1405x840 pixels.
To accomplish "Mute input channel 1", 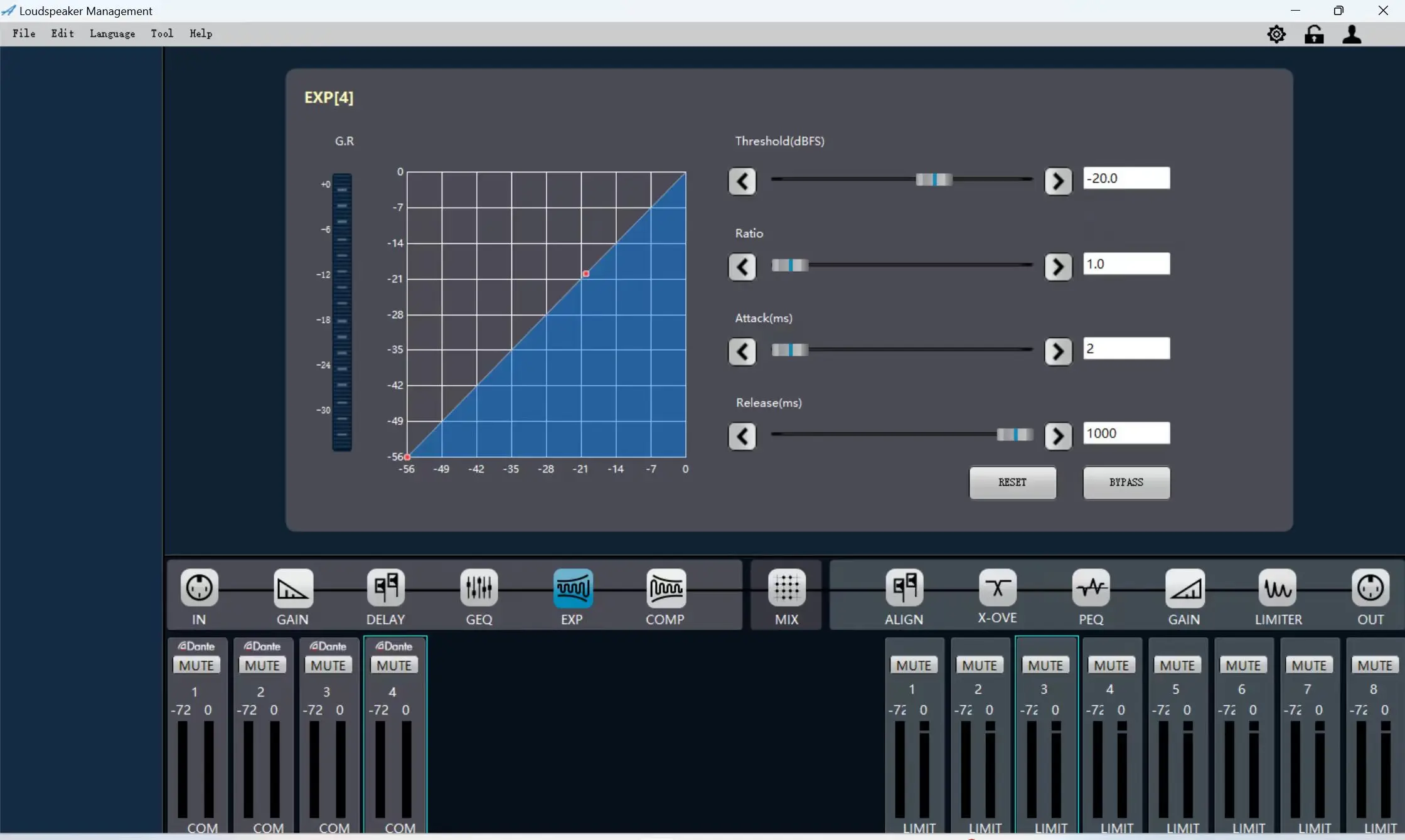I will tap(196, 666).
